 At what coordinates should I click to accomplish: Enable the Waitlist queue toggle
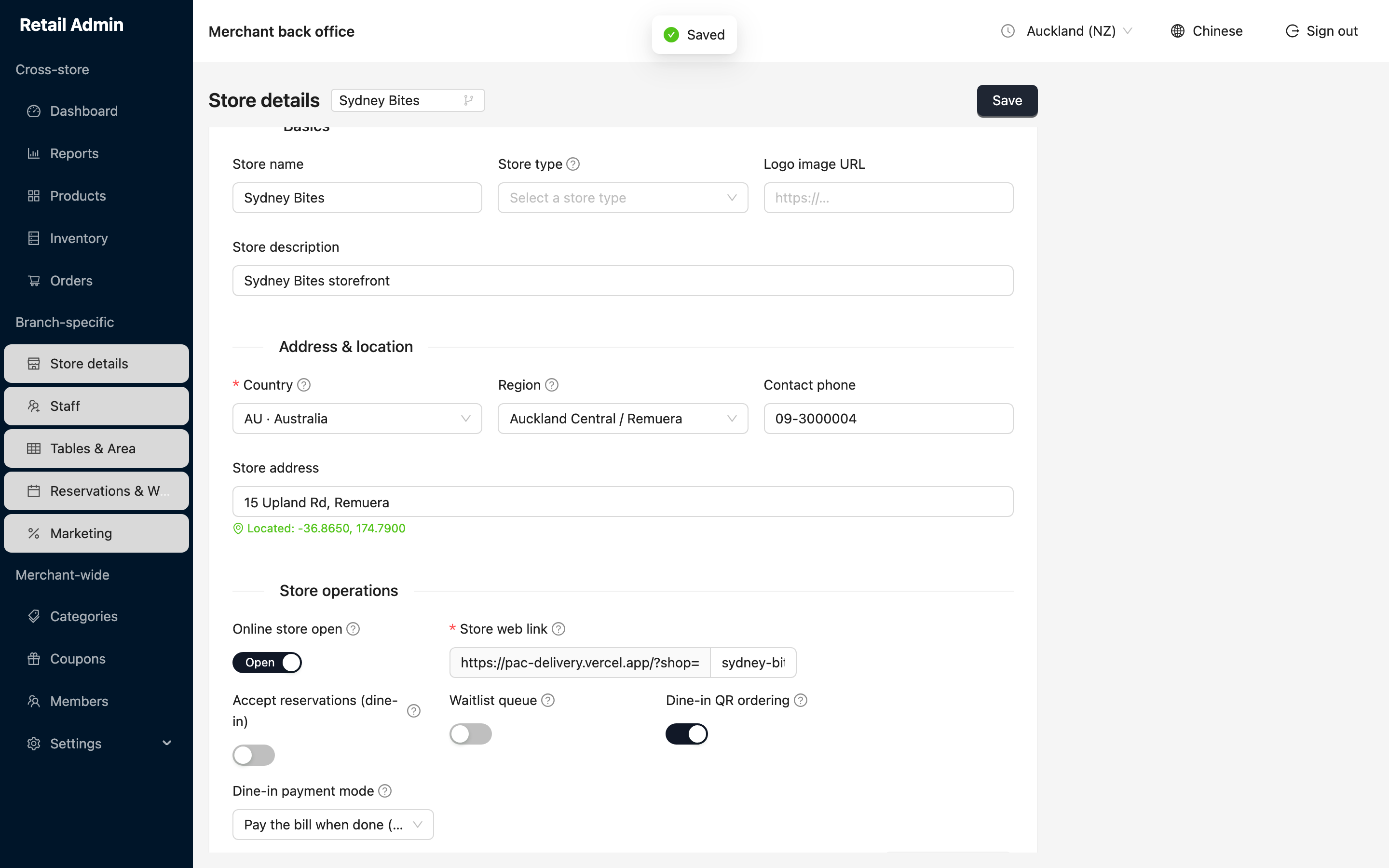pos(471,733)
